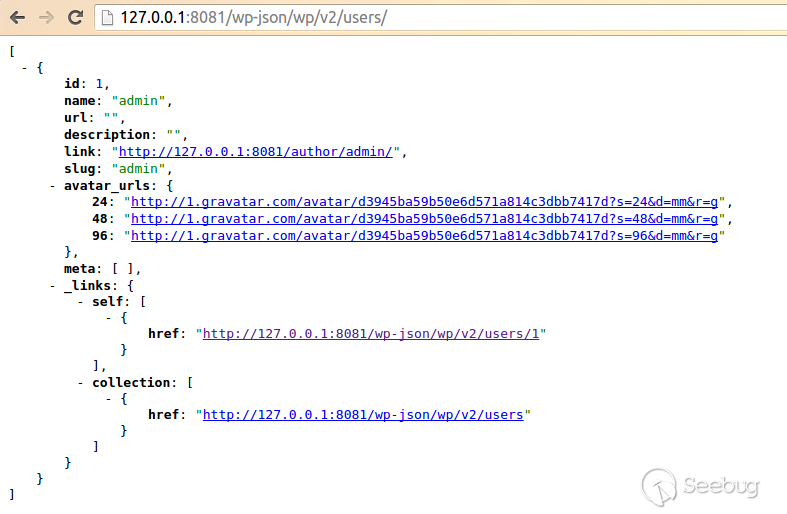Collapse the collection array
The height and width of the screenshot is (514, 787).
(x=80, y=382)
